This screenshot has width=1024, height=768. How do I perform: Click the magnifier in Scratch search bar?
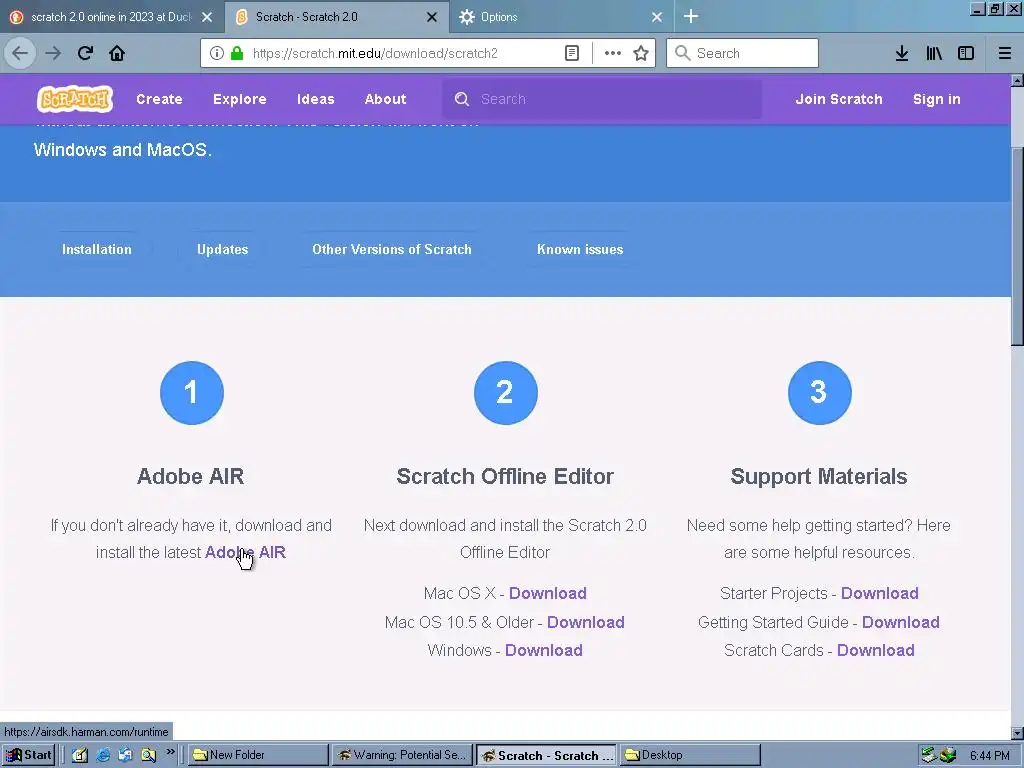[462, 99]
